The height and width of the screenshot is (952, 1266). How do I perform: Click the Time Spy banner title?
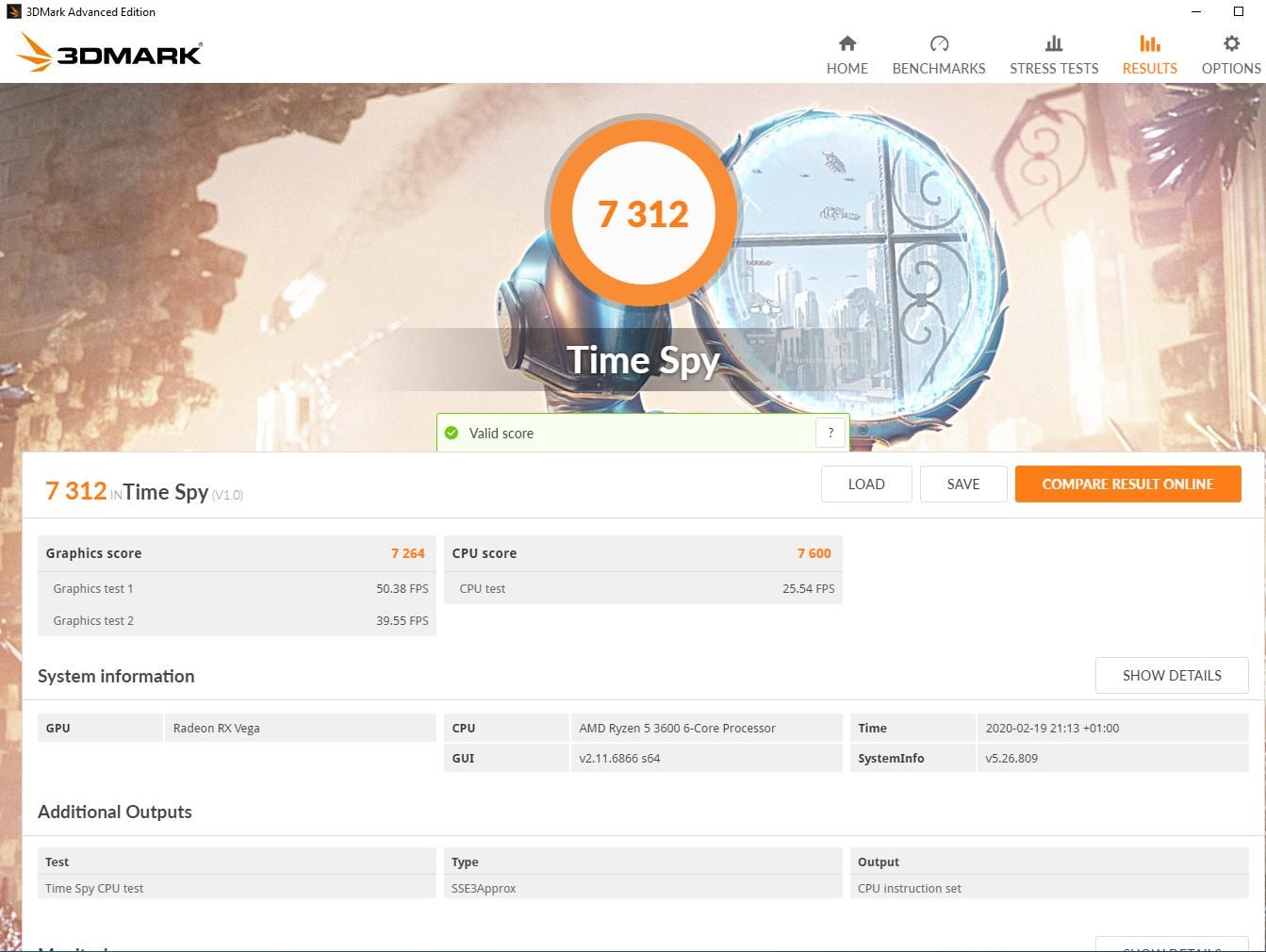pyautogui.click(x=643, y=360)
